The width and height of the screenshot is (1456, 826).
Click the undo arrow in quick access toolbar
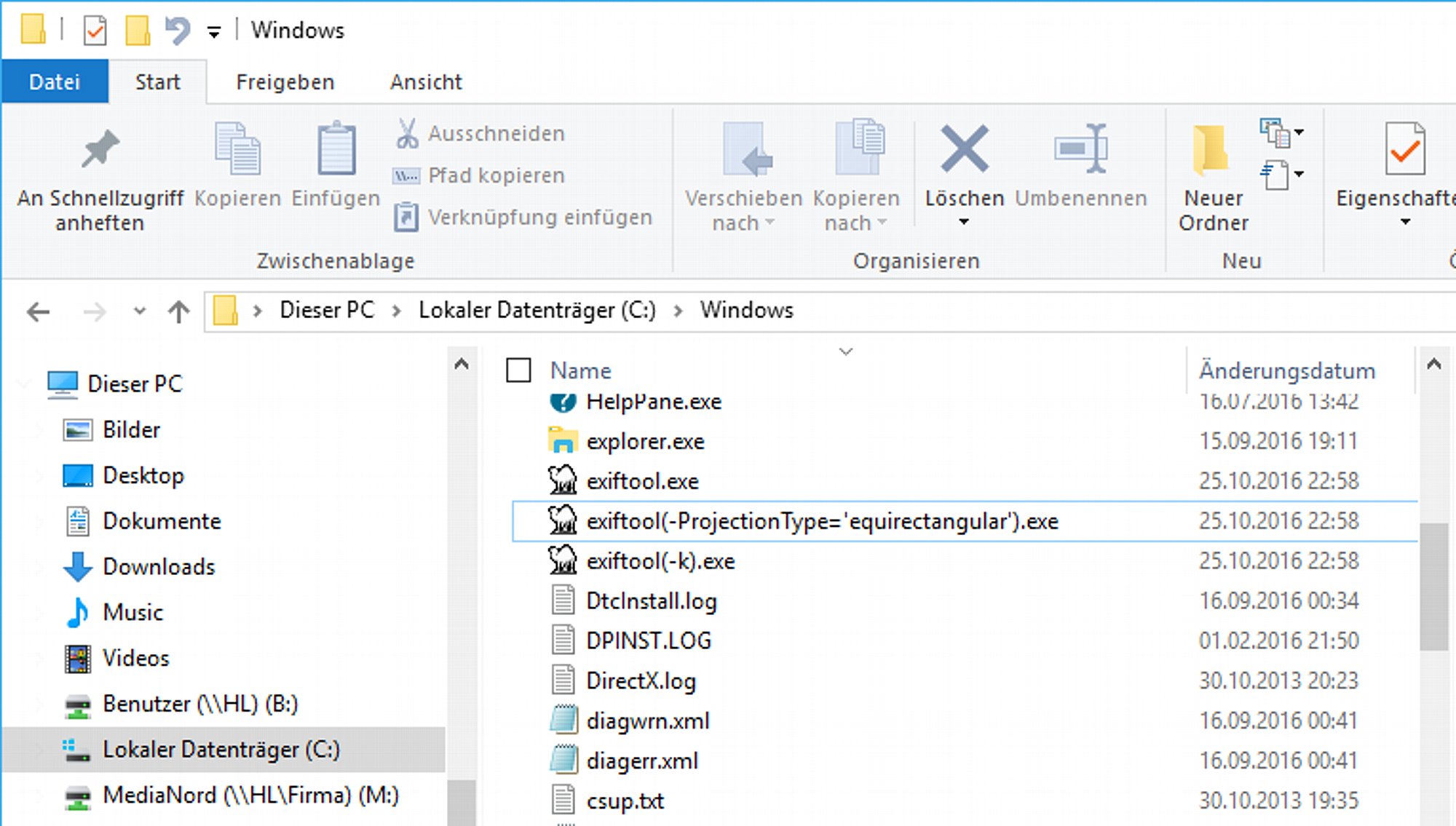tap(177, 31)
